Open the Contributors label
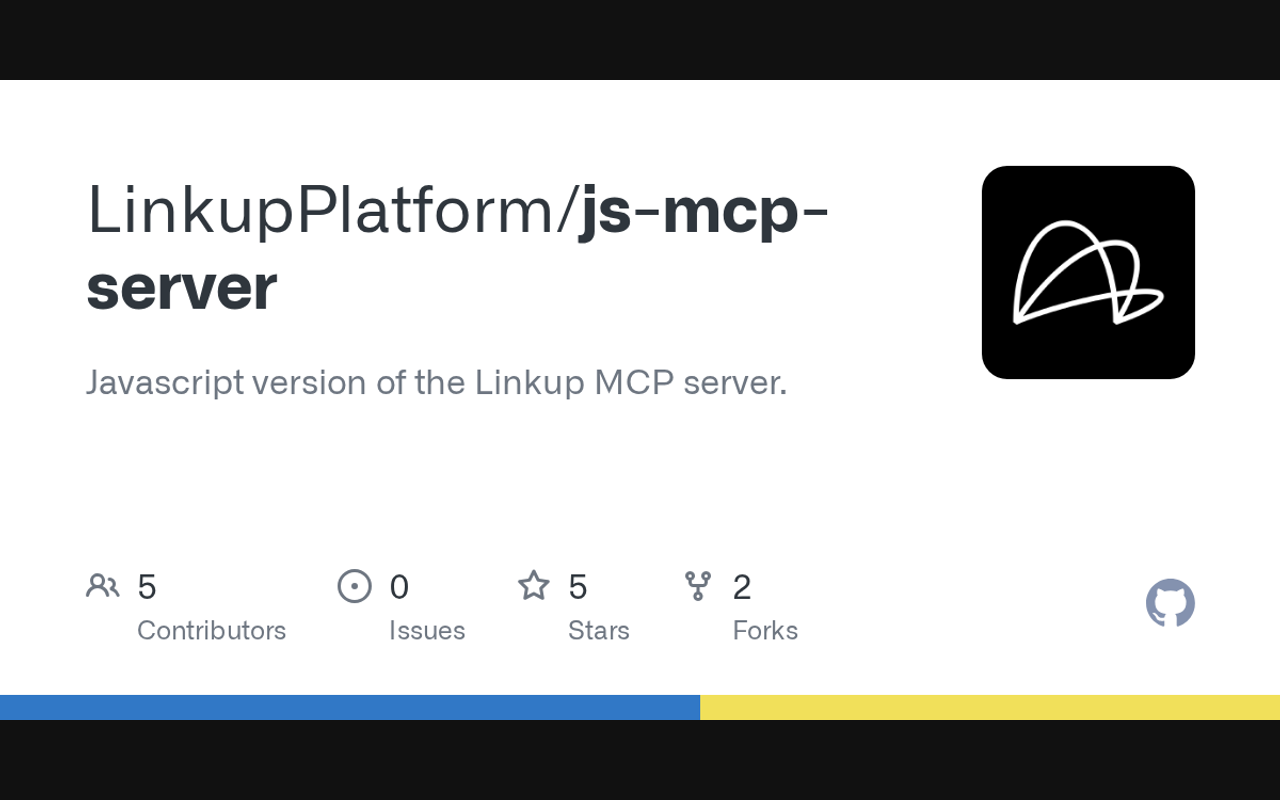The width and height of the screenshot is (1280, 800). pos(211,631)
